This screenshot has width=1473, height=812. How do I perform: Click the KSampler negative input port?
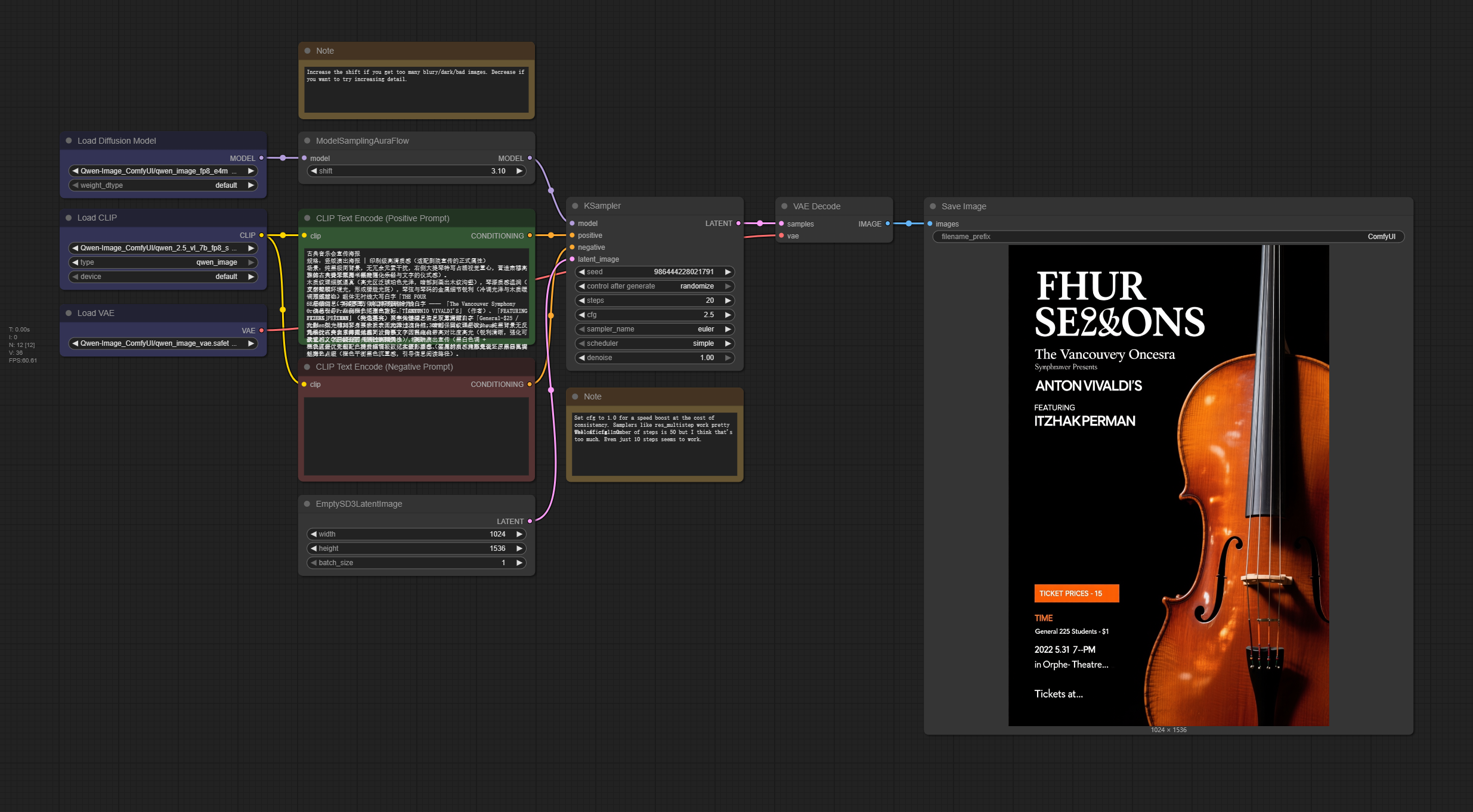point(572,247)
